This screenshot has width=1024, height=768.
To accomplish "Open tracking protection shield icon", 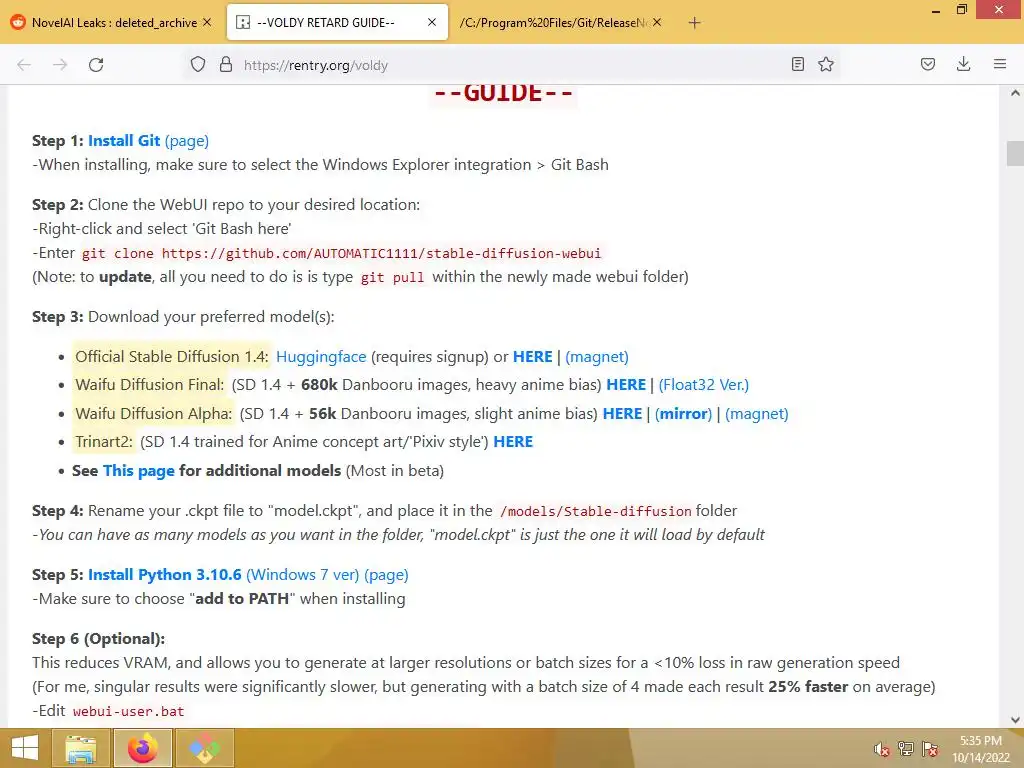I will tap(198, 64).
